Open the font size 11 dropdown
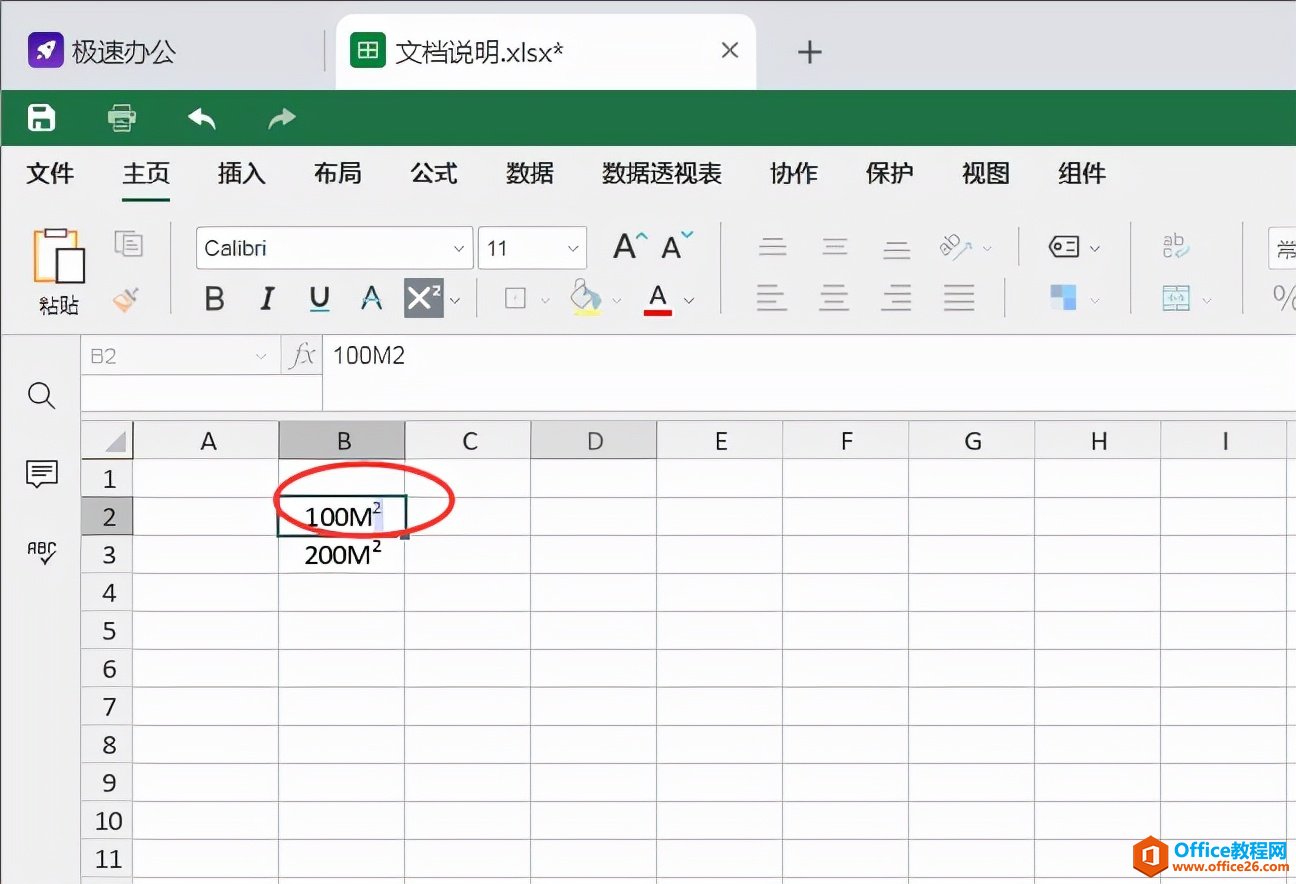The width and height of the screenshot is (1296, 884). 532,248
